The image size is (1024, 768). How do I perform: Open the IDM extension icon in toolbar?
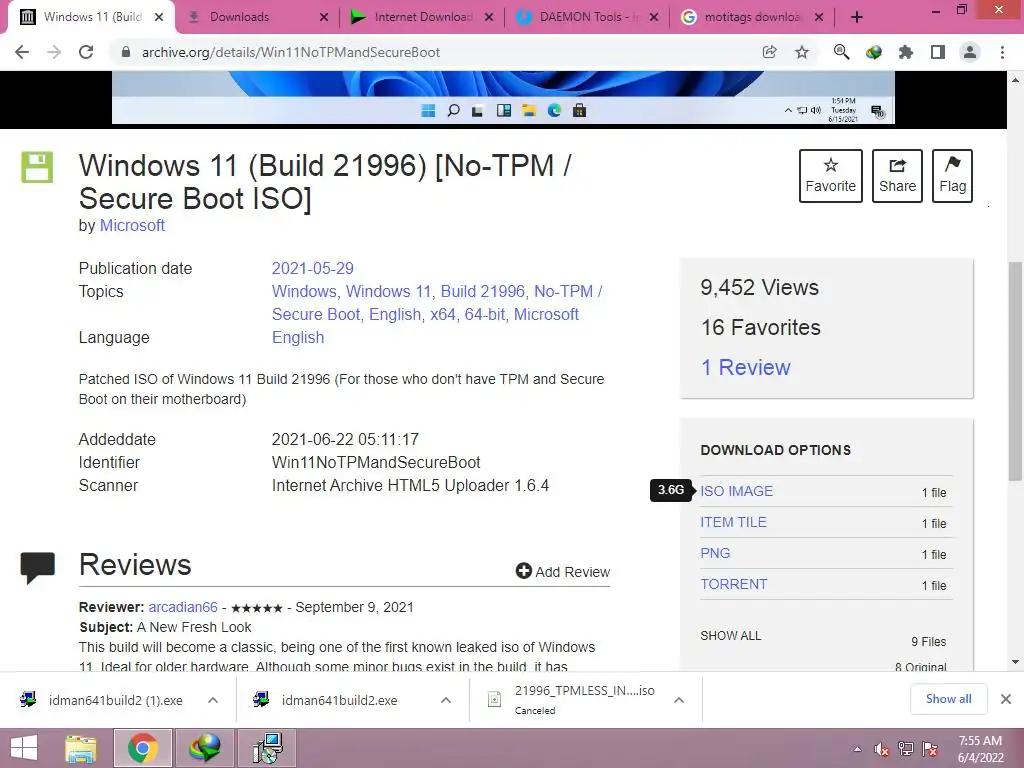click(x=874, y=52)
